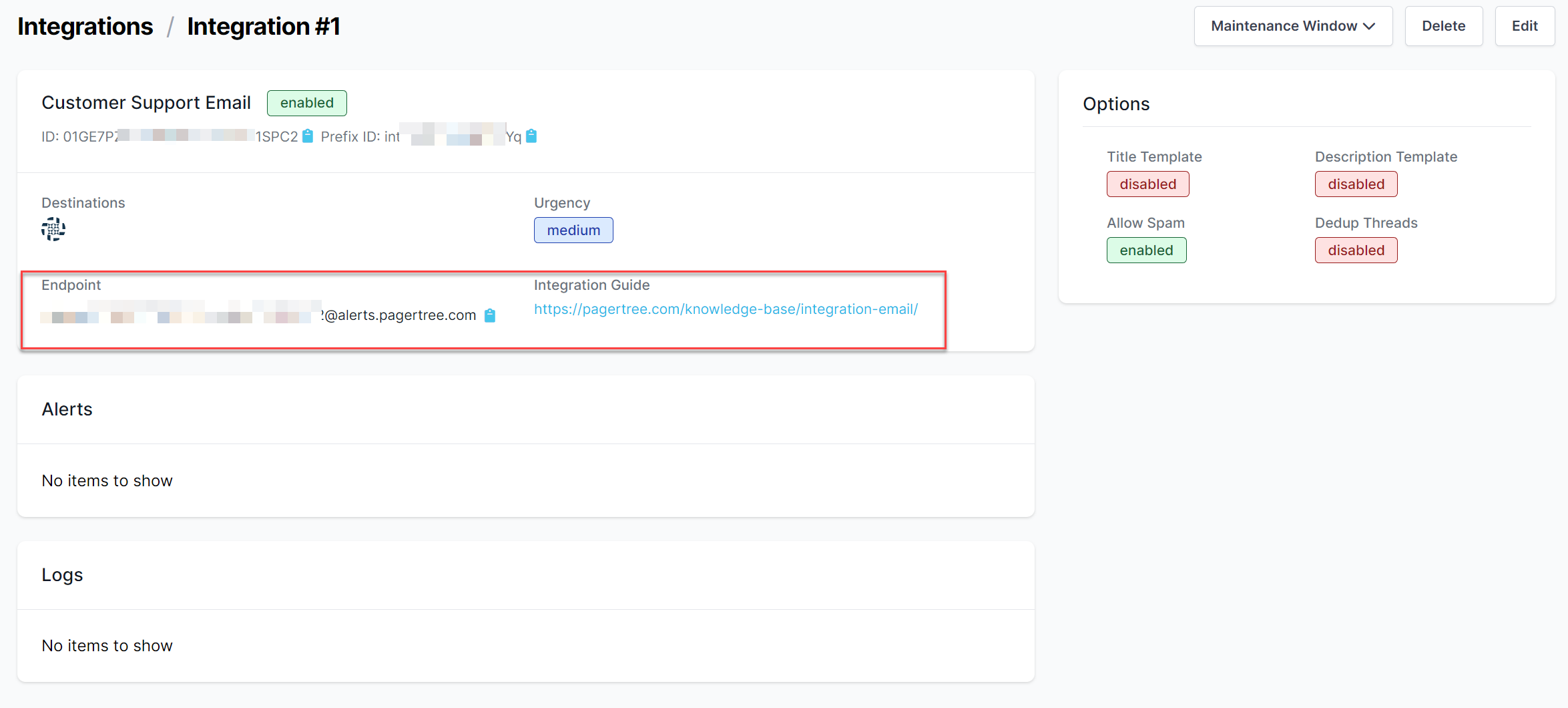This screenshot has width=1568, height=708.
Task: Click the medium urgency badge
Action: pyautogui.click(x=573, y=230)
